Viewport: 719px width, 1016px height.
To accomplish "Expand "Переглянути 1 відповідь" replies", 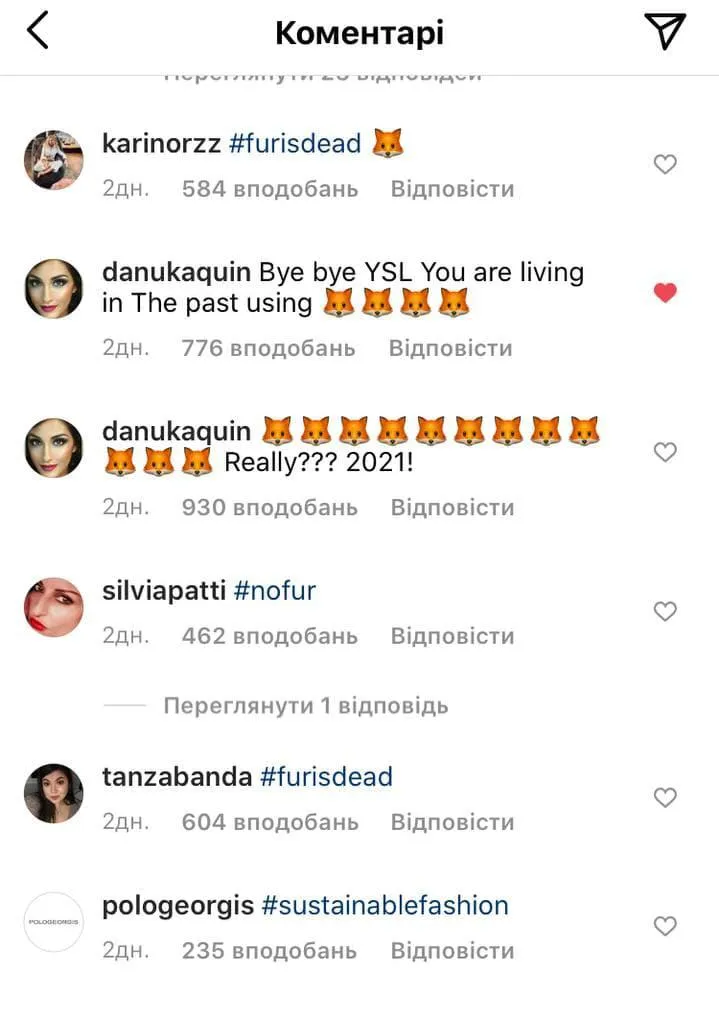I will (306, 705).
